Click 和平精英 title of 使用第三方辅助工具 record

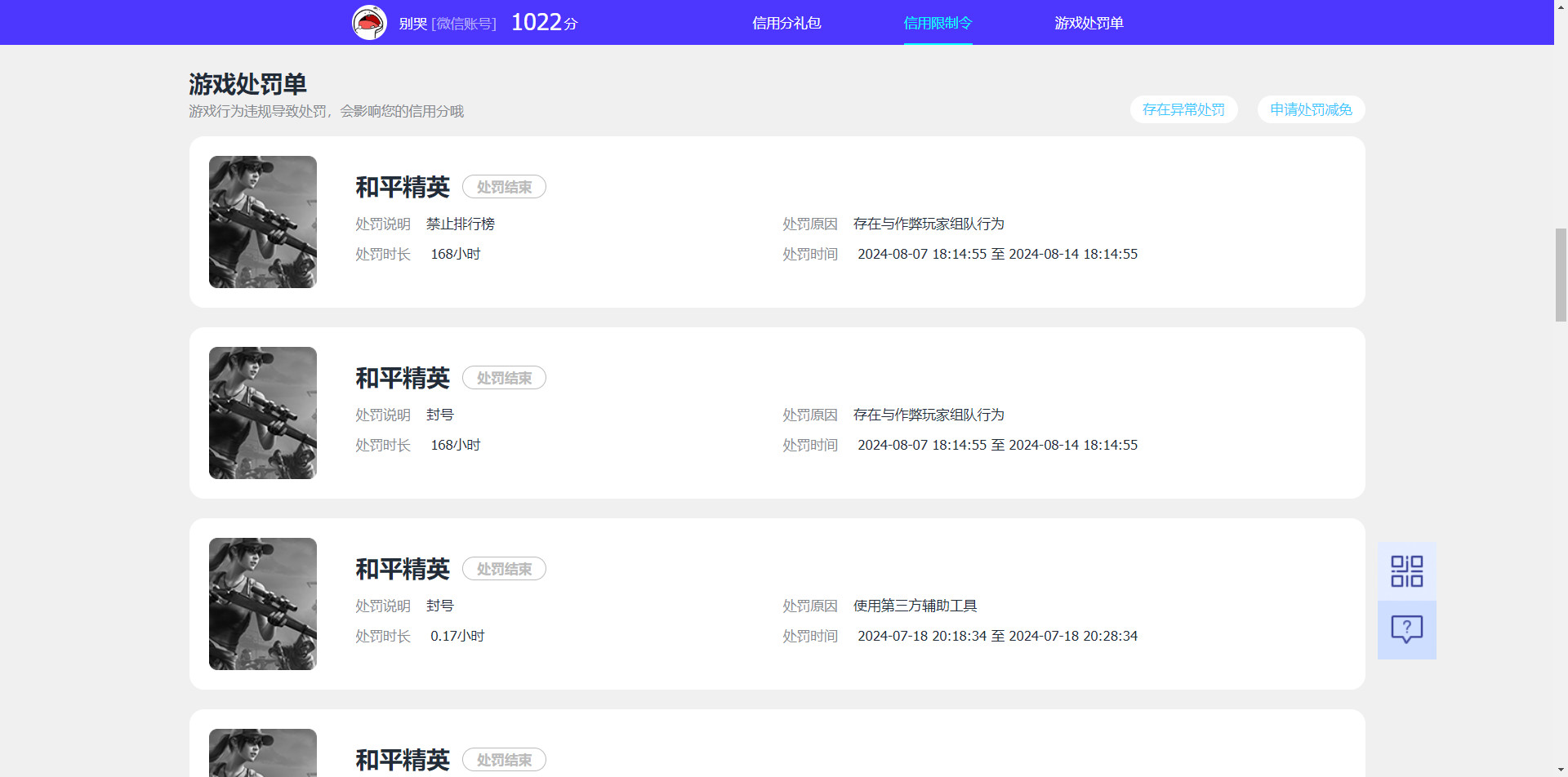[403, 569]
